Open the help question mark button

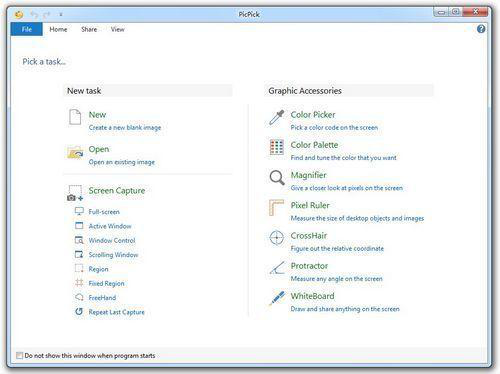pyautogui.click(x=481, y=29)
